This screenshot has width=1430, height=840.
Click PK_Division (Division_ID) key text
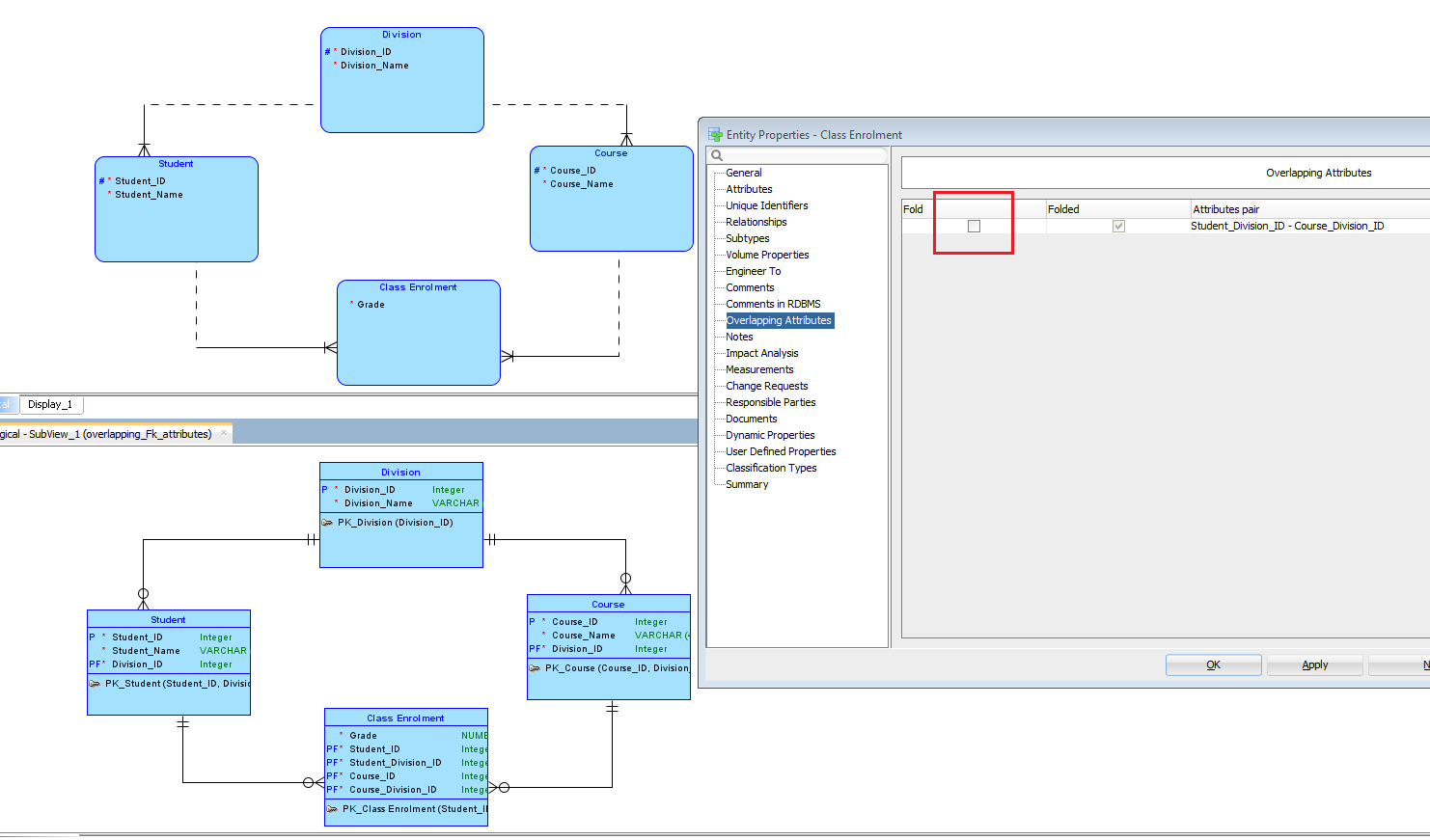coord(395,523)
